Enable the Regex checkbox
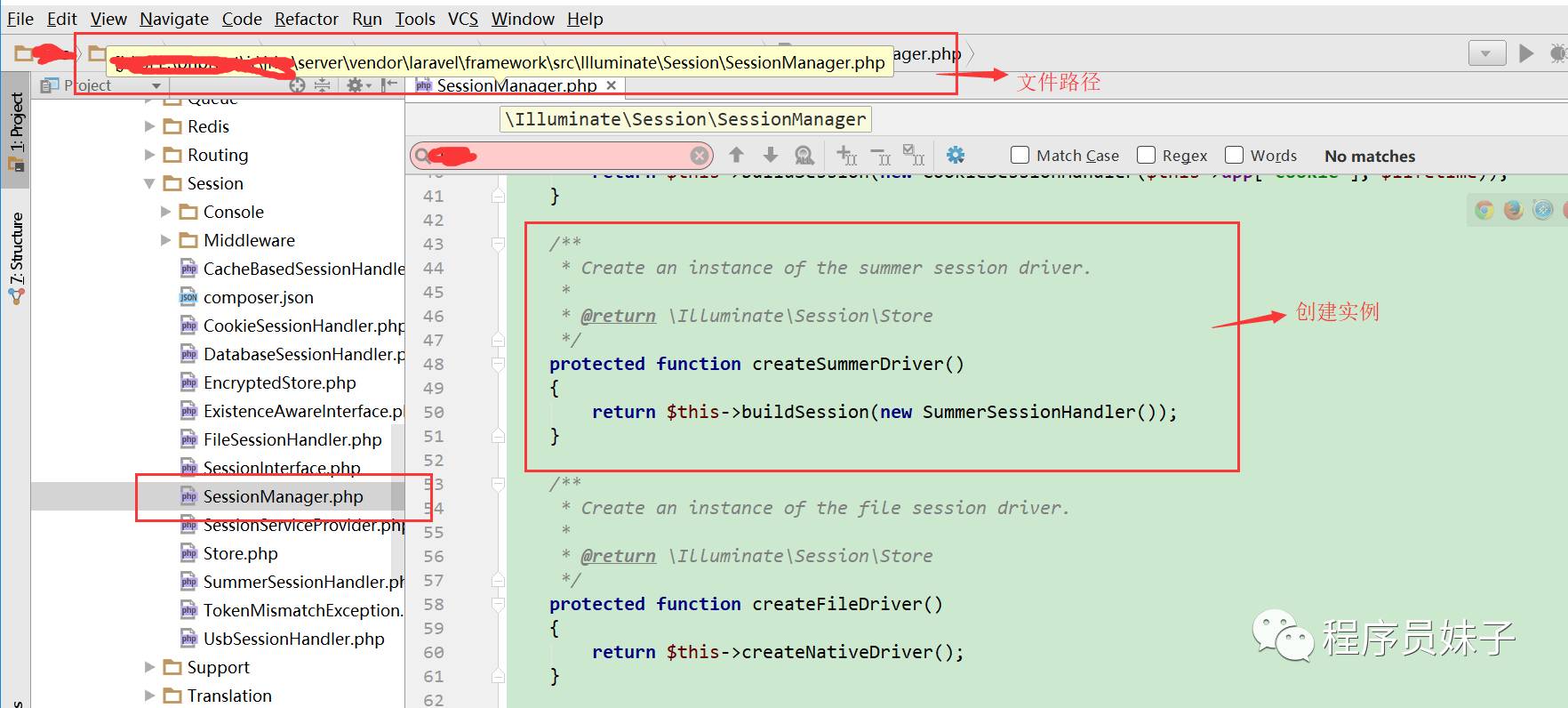This screenshot has width=1568, height=708. point(1147,155)
